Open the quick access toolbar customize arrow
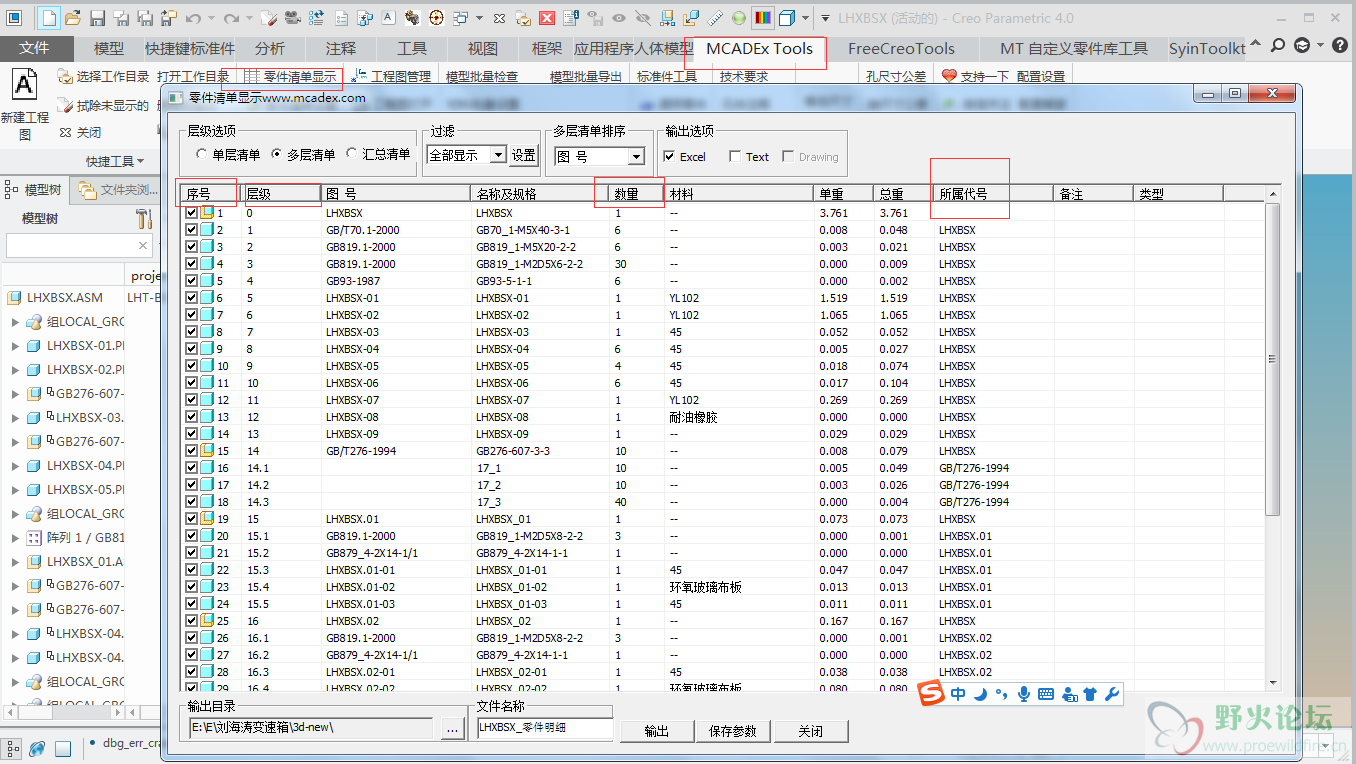Image resolution: width=1356 pixels, height=764 pixels. 824,18
